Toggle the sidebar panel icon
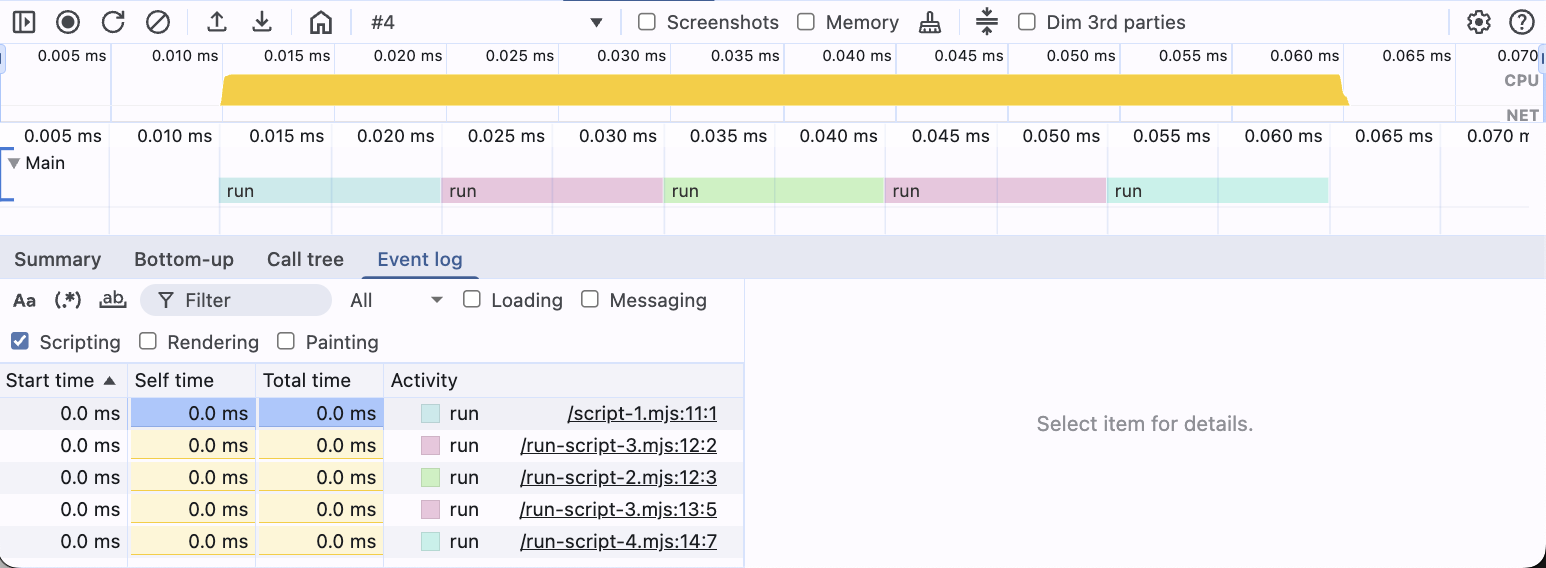The width and height of the screenshot is (1546, 568). 24,22
